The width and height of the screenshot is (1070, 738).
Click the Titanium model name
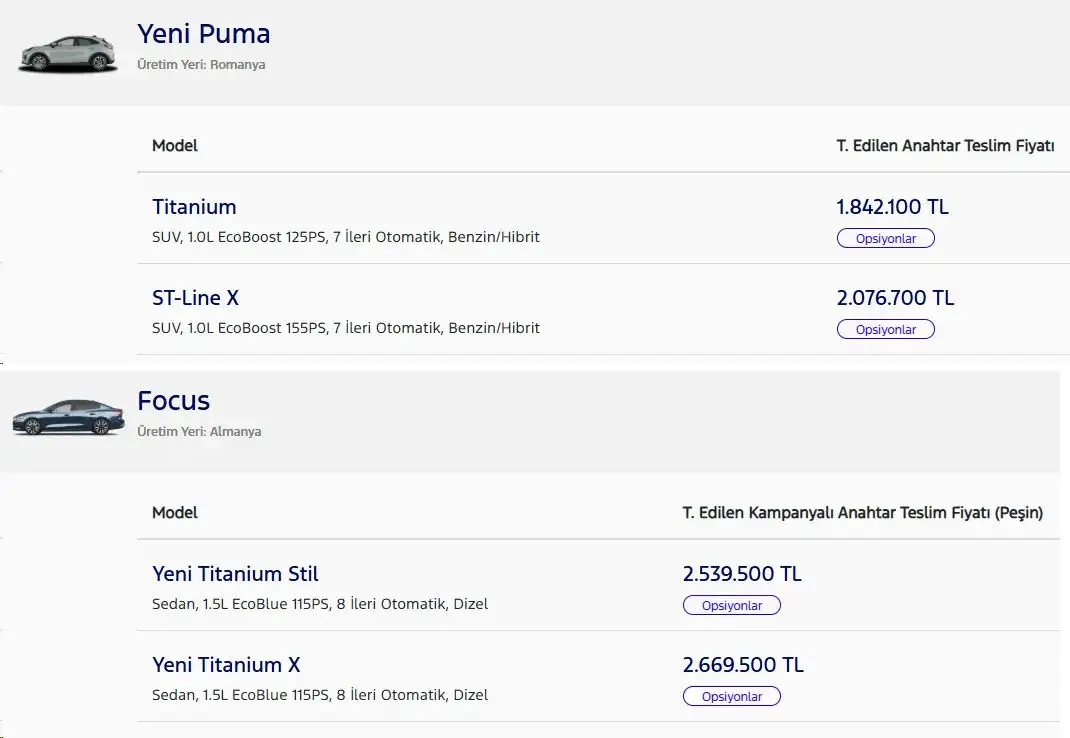194,207
